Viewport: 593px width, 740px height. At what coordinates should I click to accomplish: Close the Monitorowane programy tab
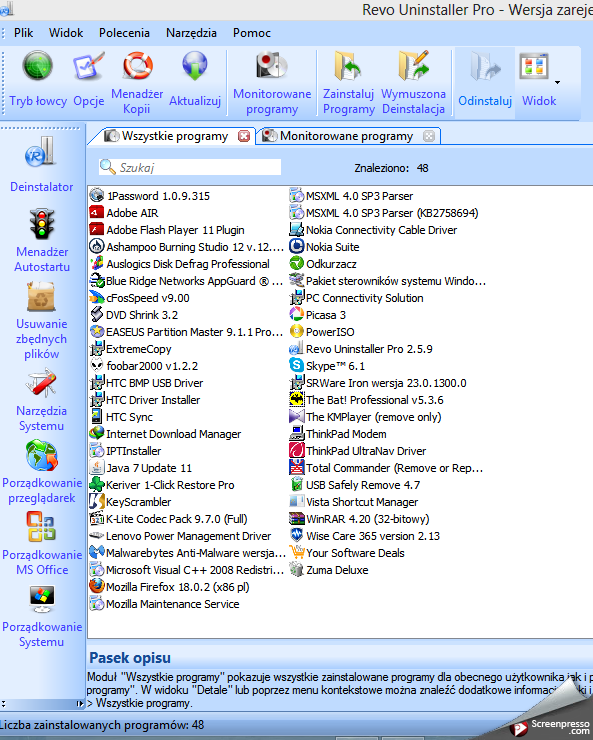(428, 136)
